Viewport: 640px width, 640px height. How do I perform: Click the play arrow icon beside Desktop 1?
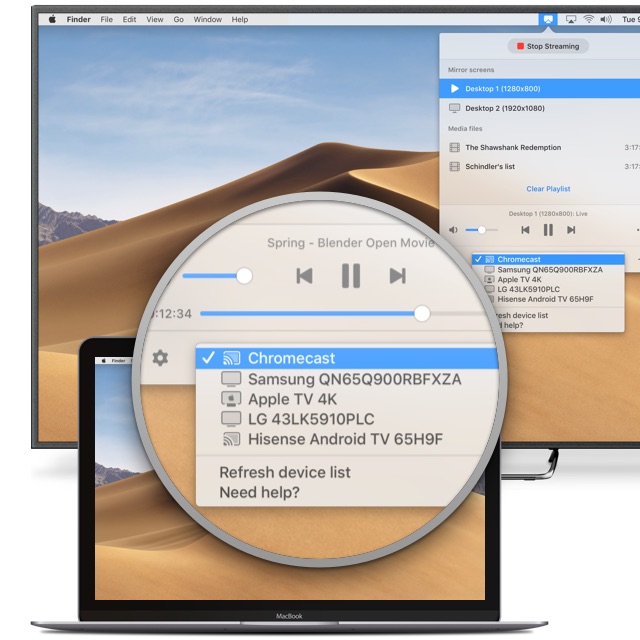pyautogui.click(x=454, y=89)
